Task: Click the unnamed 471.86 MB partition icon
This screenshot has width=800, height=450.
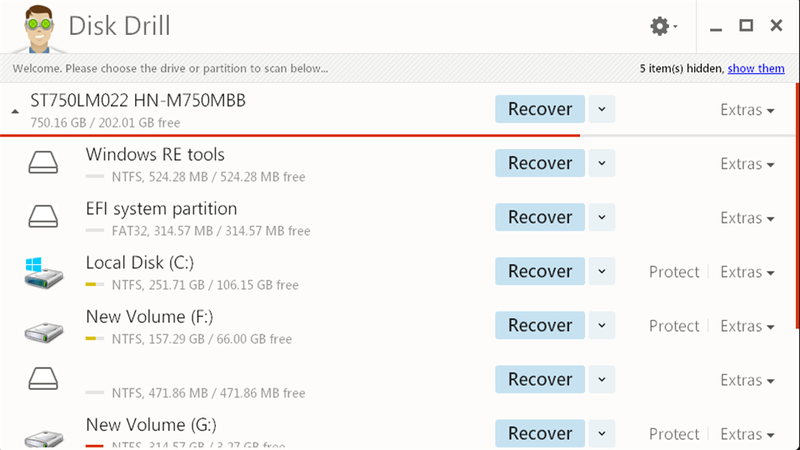Action: tap(43, 380)
